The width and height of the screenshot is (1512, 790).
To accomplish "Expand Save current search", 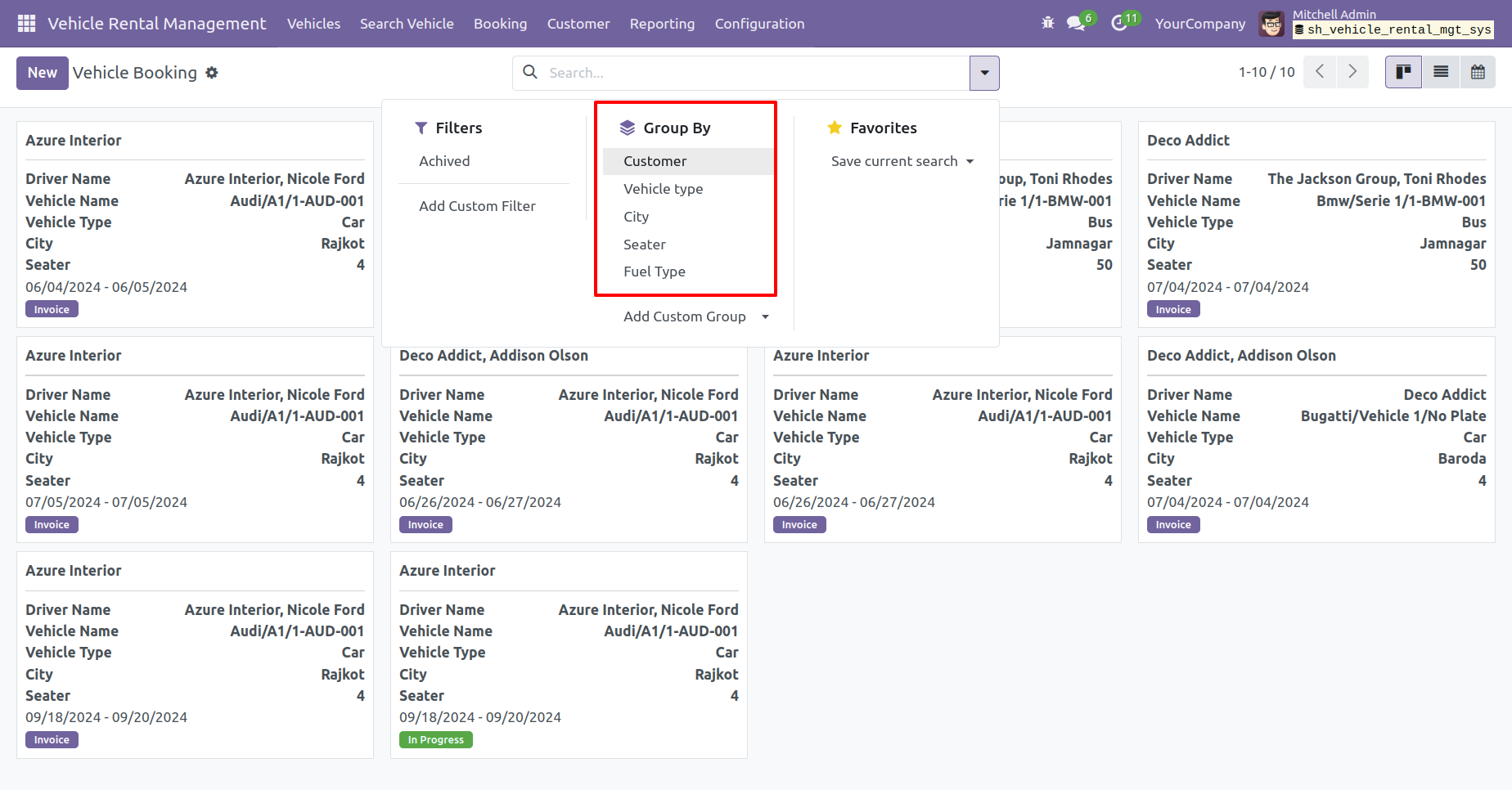I will click(902, 161).
